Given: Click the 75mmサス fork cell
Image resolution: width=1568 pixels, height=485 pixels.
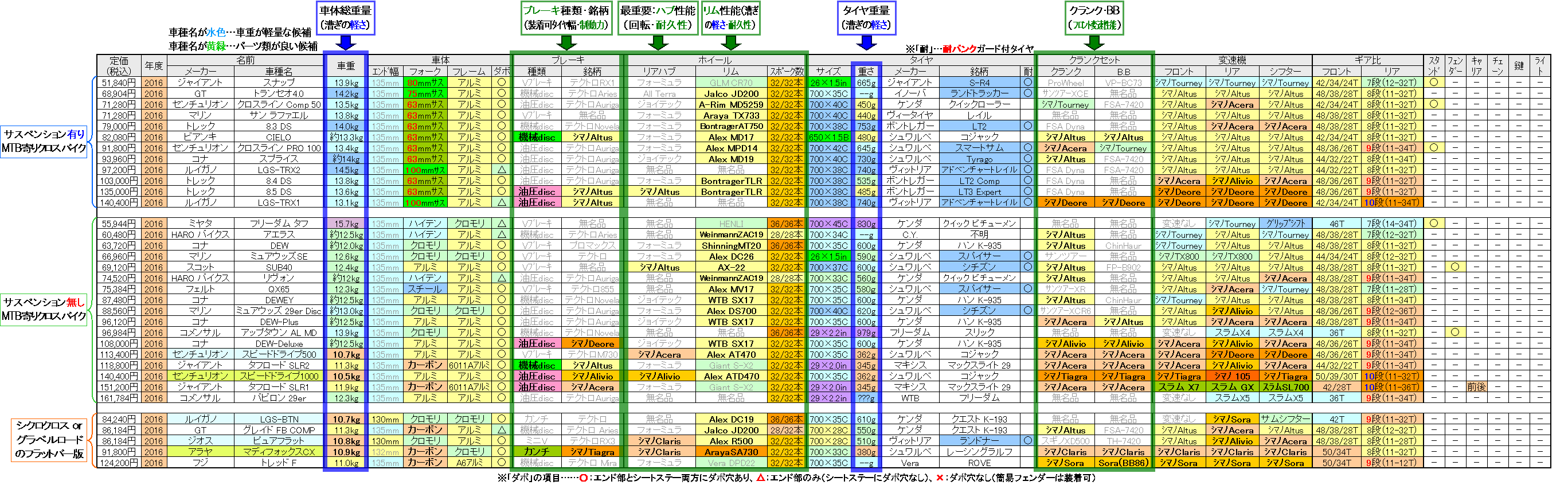Looking at the screenshot, I should tap(425, 93).
